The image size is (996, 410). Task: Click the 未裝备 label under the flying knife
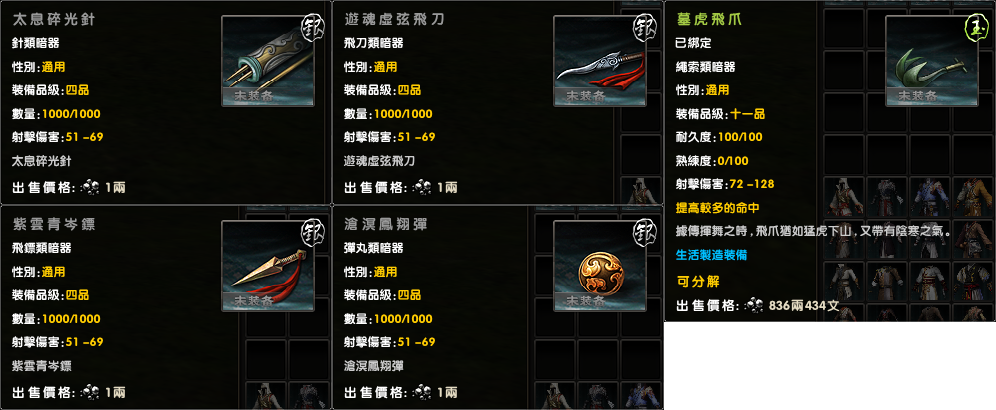tap(578, 97)
